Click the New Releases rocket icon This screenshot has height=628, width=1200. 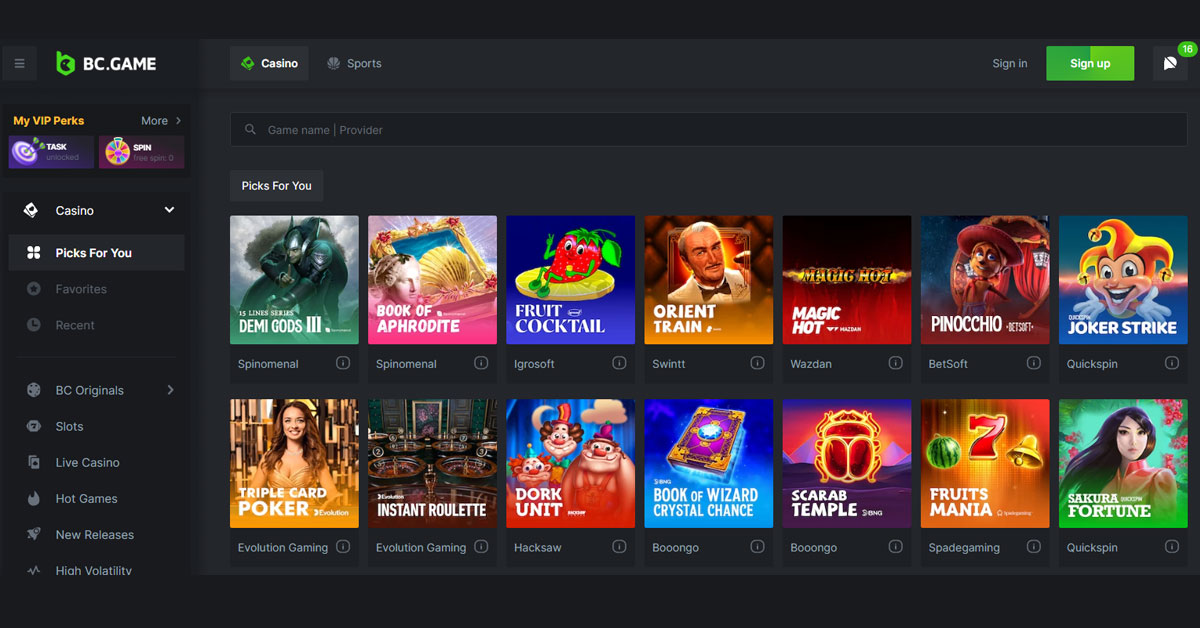tap(34, 534)
